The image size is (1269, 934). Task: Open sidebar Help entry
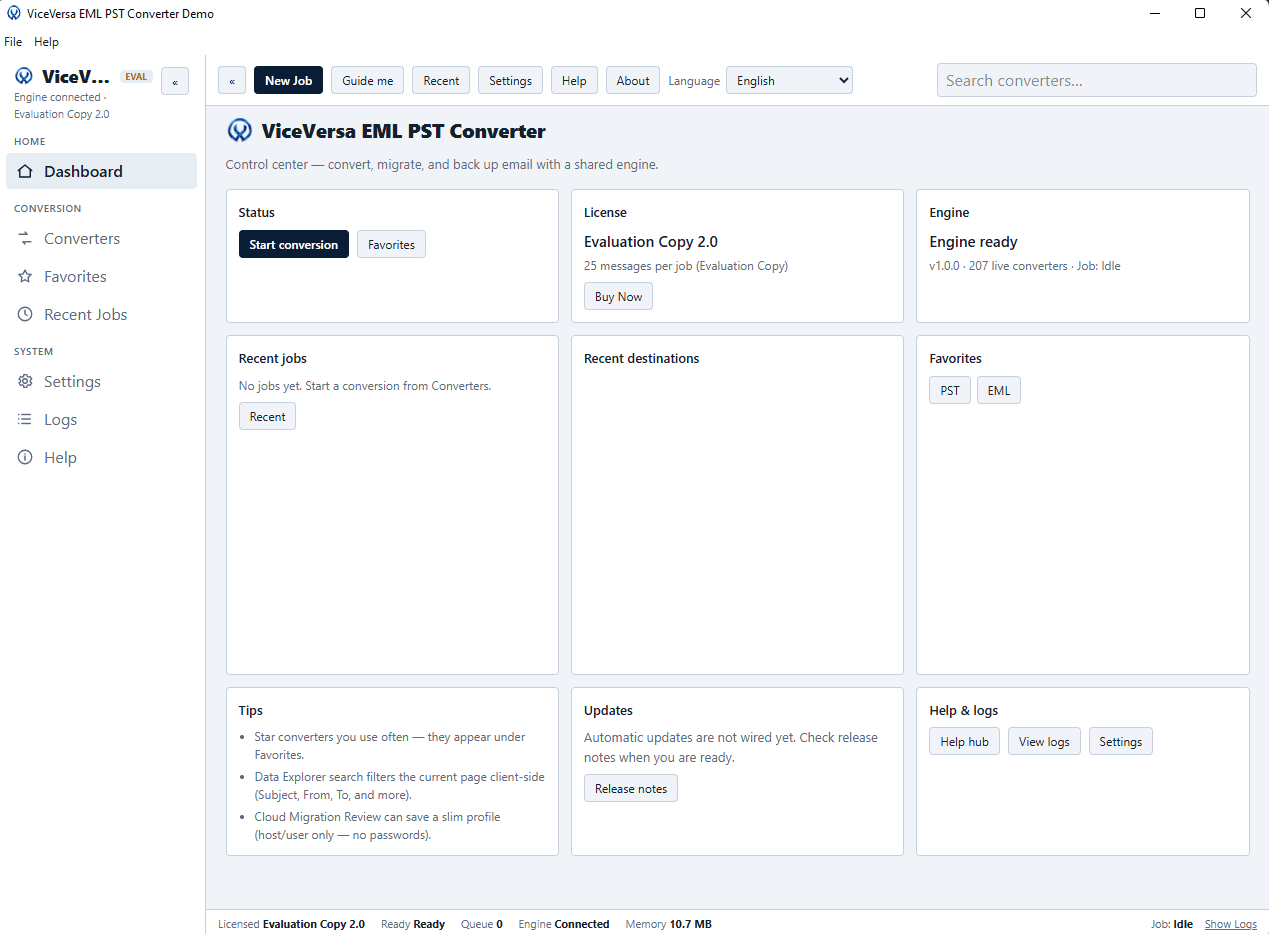click(x=101, y=457)
